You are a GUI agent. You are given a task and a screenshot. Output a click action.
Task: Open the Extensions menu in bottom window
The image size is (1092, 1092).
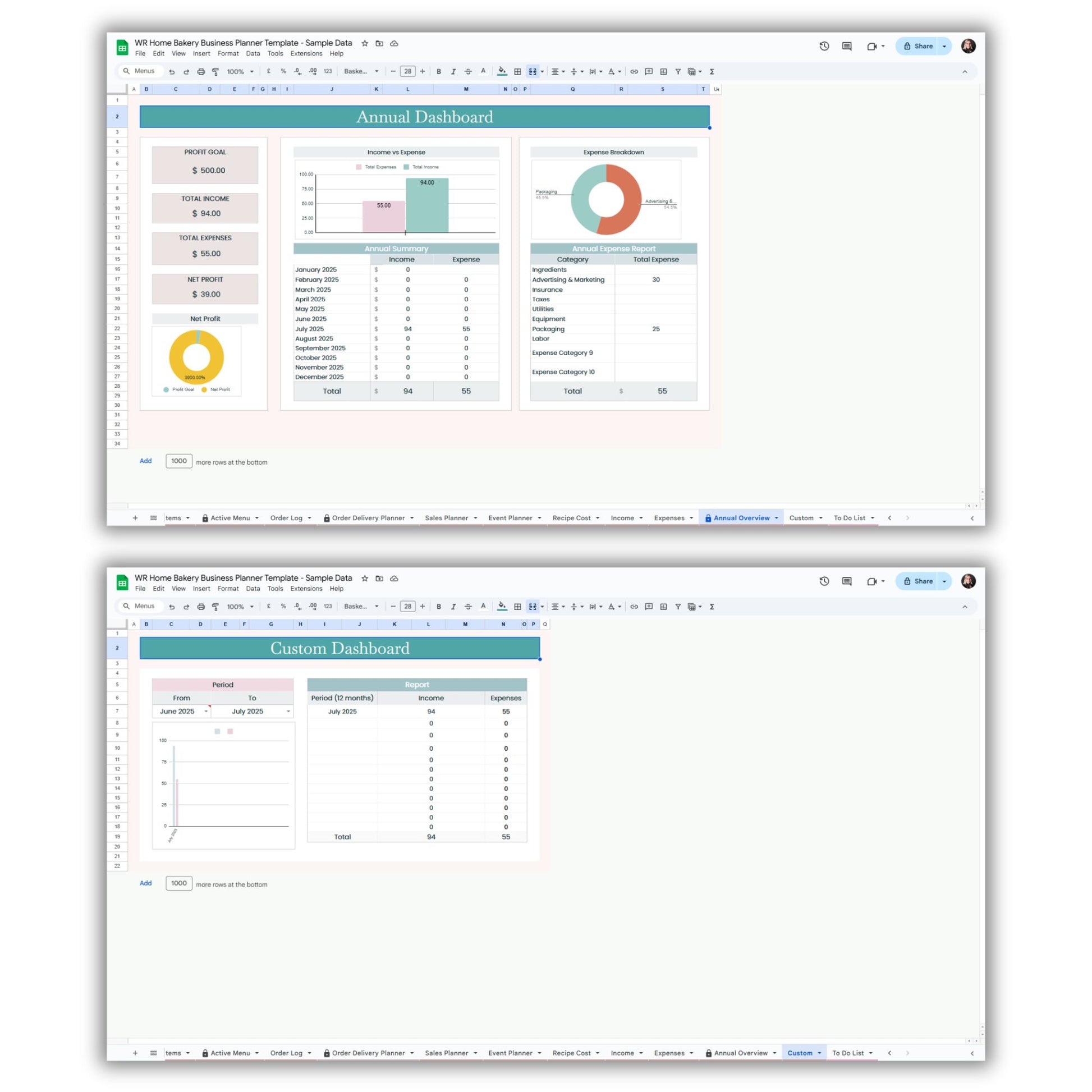(306, 589)
